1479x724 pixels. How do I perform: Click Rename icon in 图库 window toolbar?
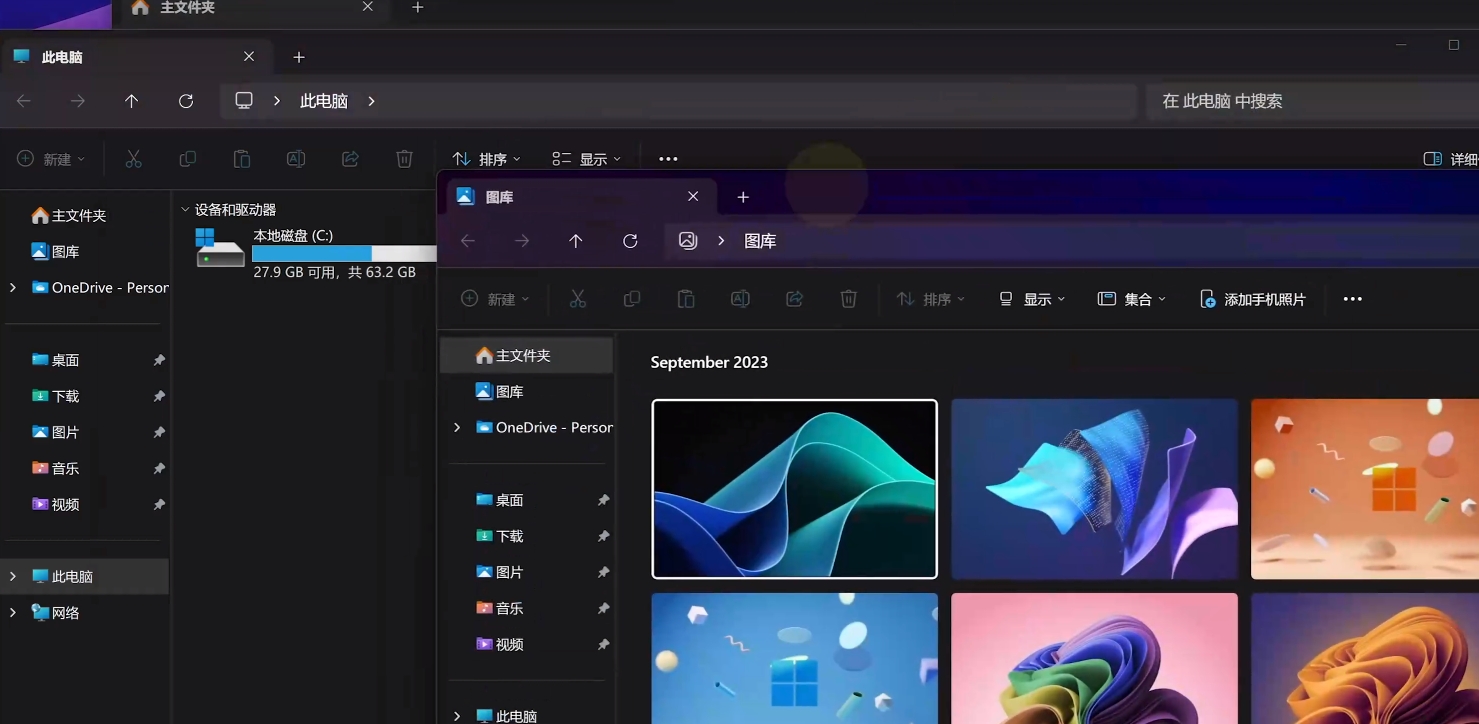(740, 299)
